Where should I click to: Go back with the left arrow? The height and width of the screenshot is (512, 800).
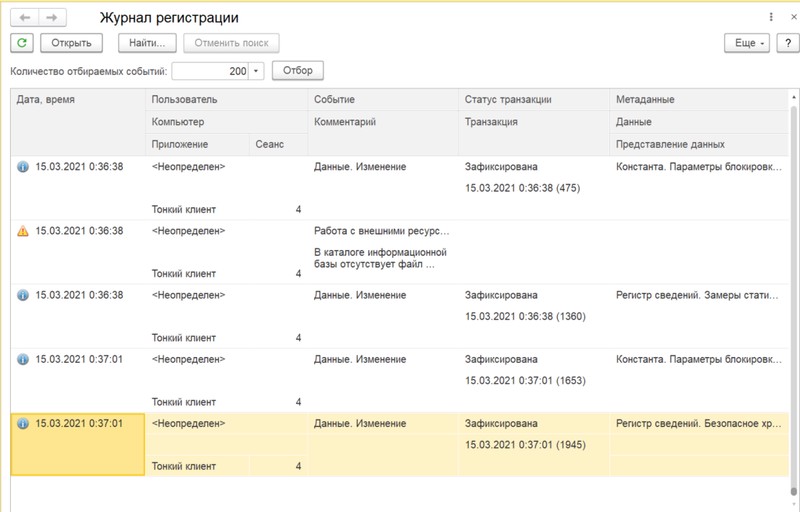click(24, 18)
